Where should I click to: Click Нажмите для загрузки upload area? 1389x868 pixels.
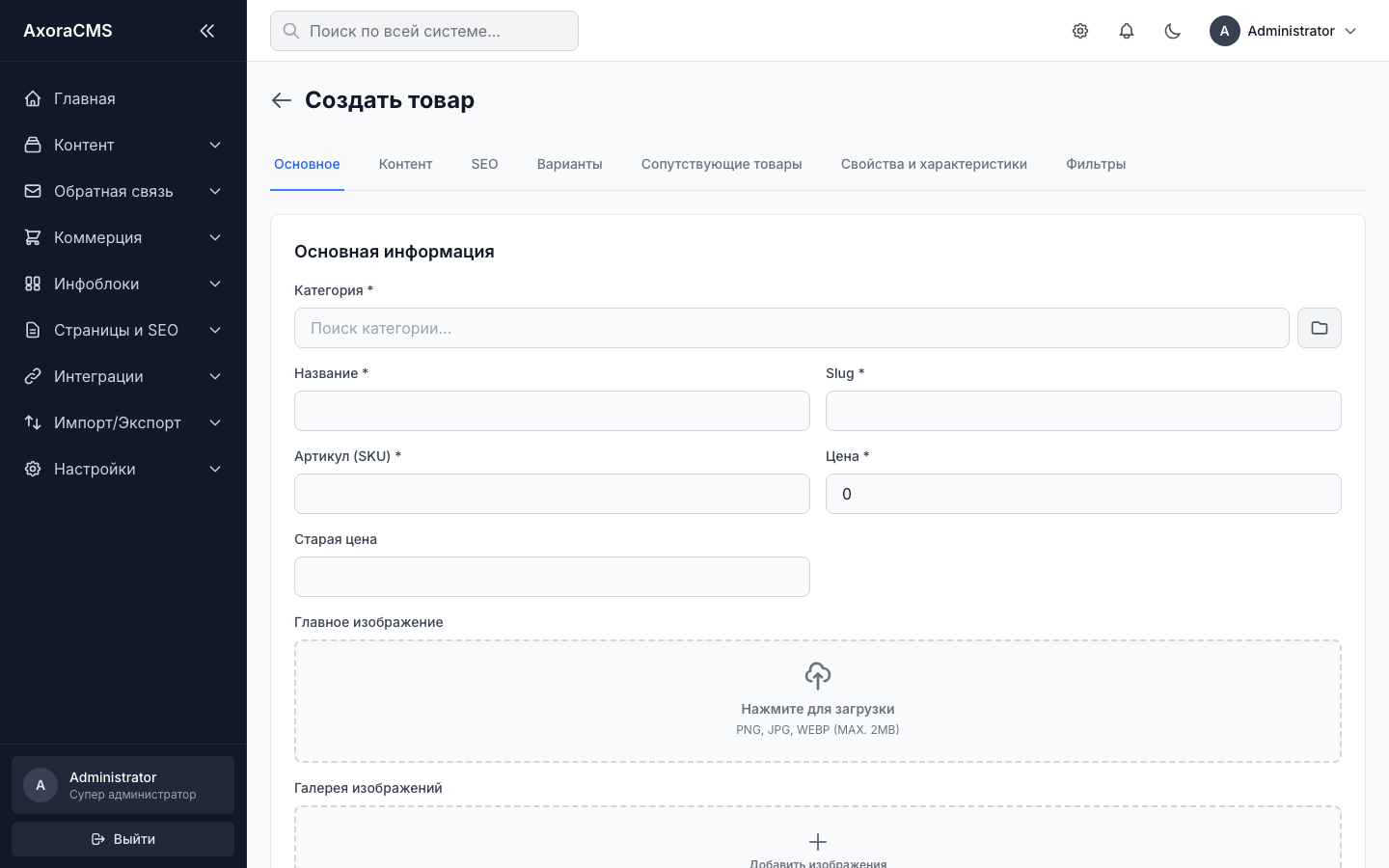click(818, 701)
